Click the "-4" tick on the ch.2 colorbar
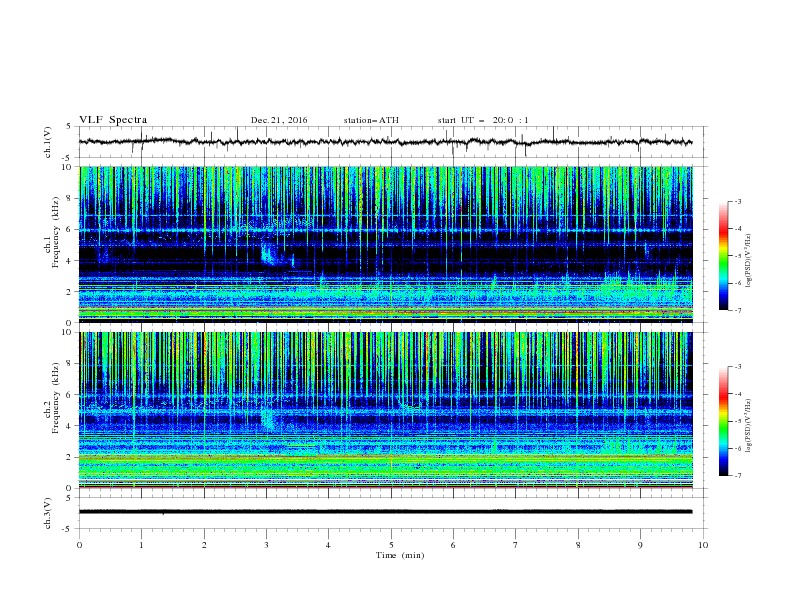 (x=737, y=394)
